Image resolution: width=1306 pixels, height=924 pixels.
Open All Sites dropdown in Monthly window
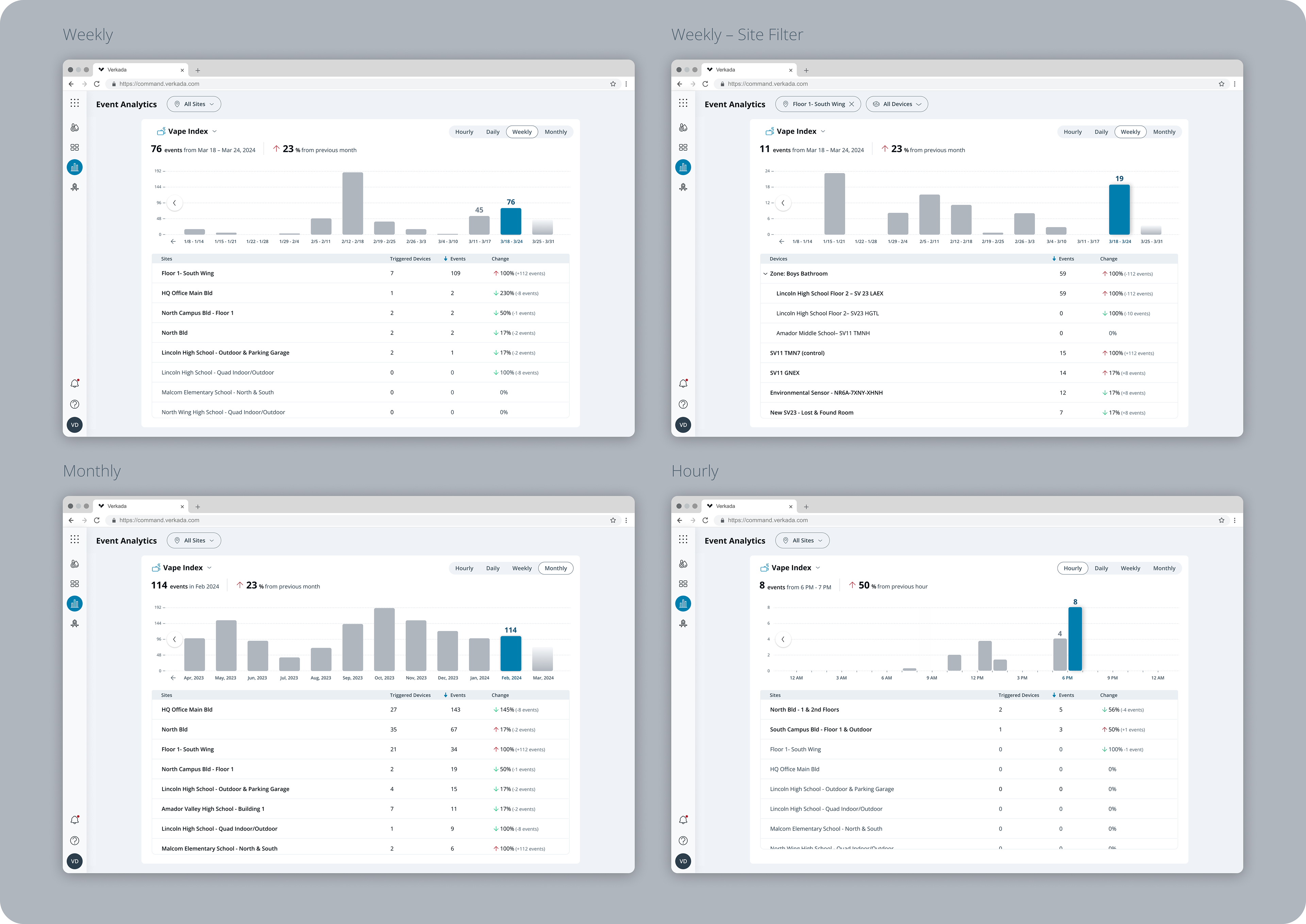pos(194,541)
